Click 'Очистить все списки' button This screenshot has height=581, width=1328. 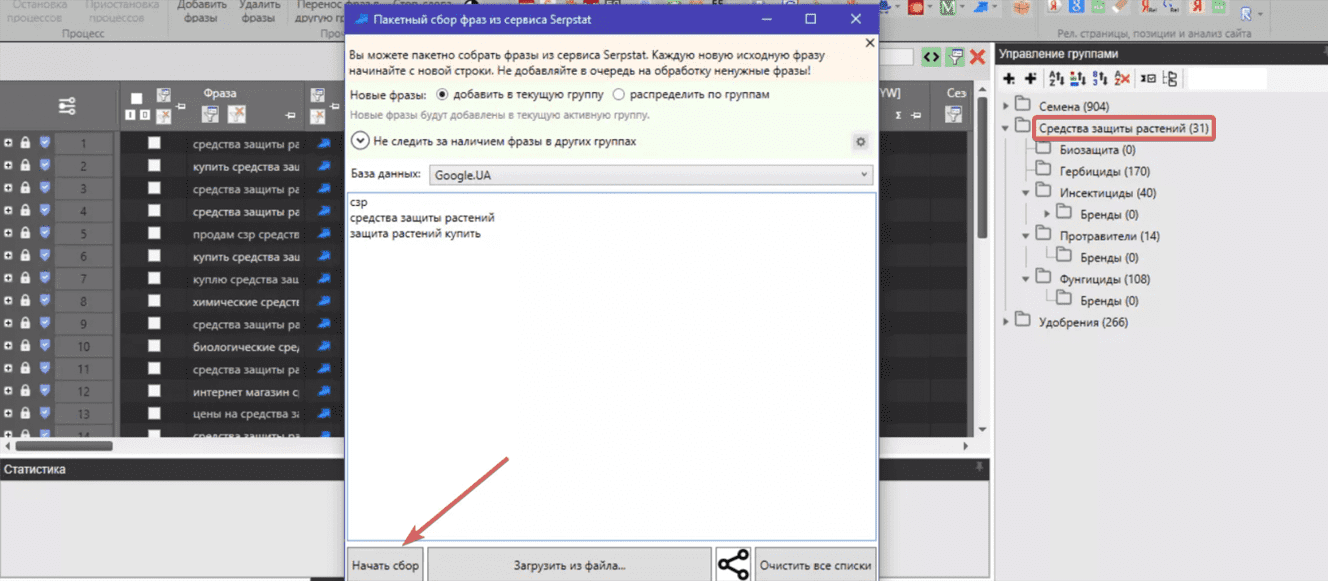coord(815,565)
